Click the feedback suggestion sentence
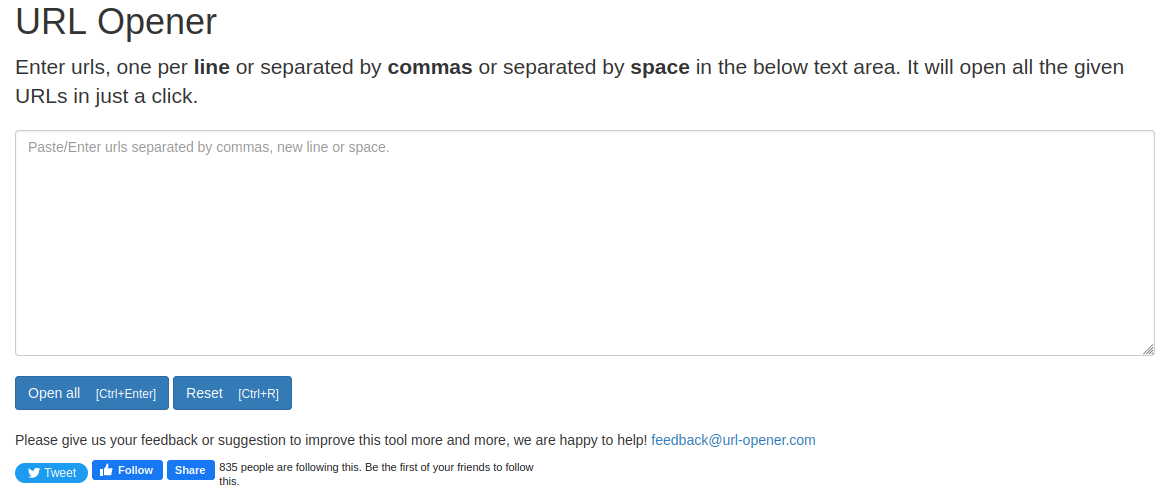Screen dimensions: 1172x494 [331, 440]
